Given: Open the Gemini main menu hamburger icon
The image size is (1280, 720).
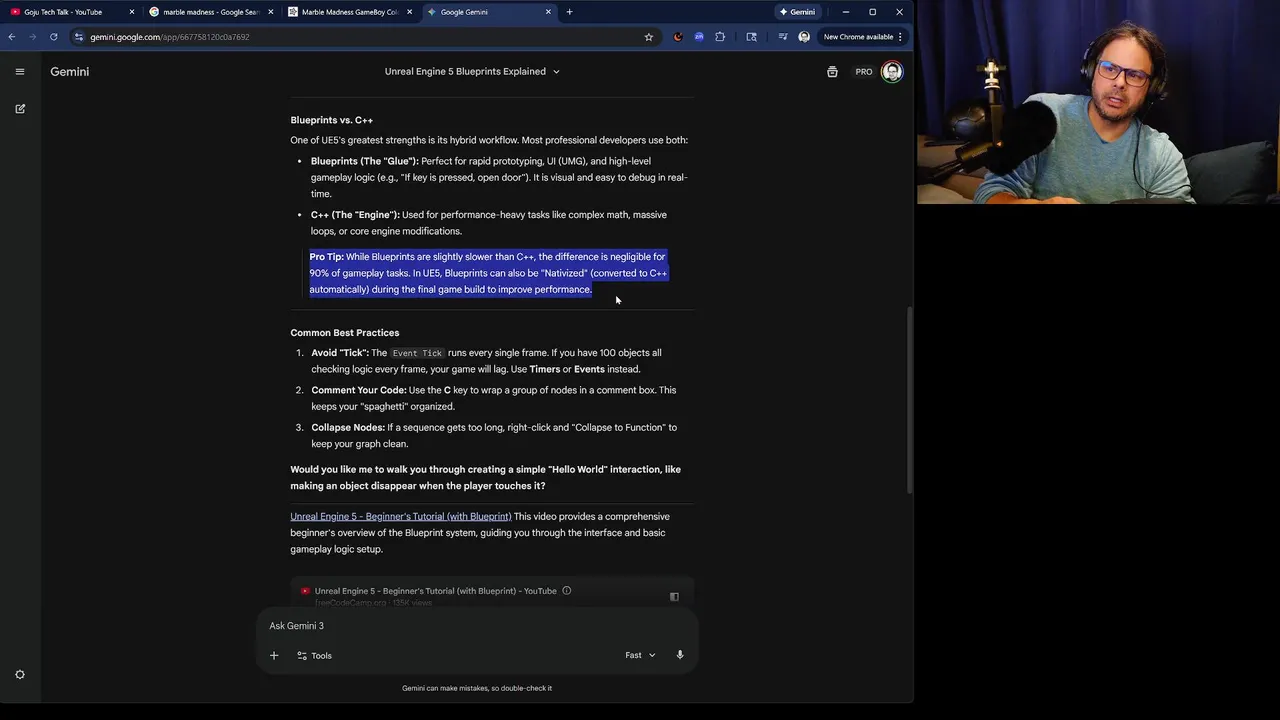Looking at the screenshot, I should (20, 71).
